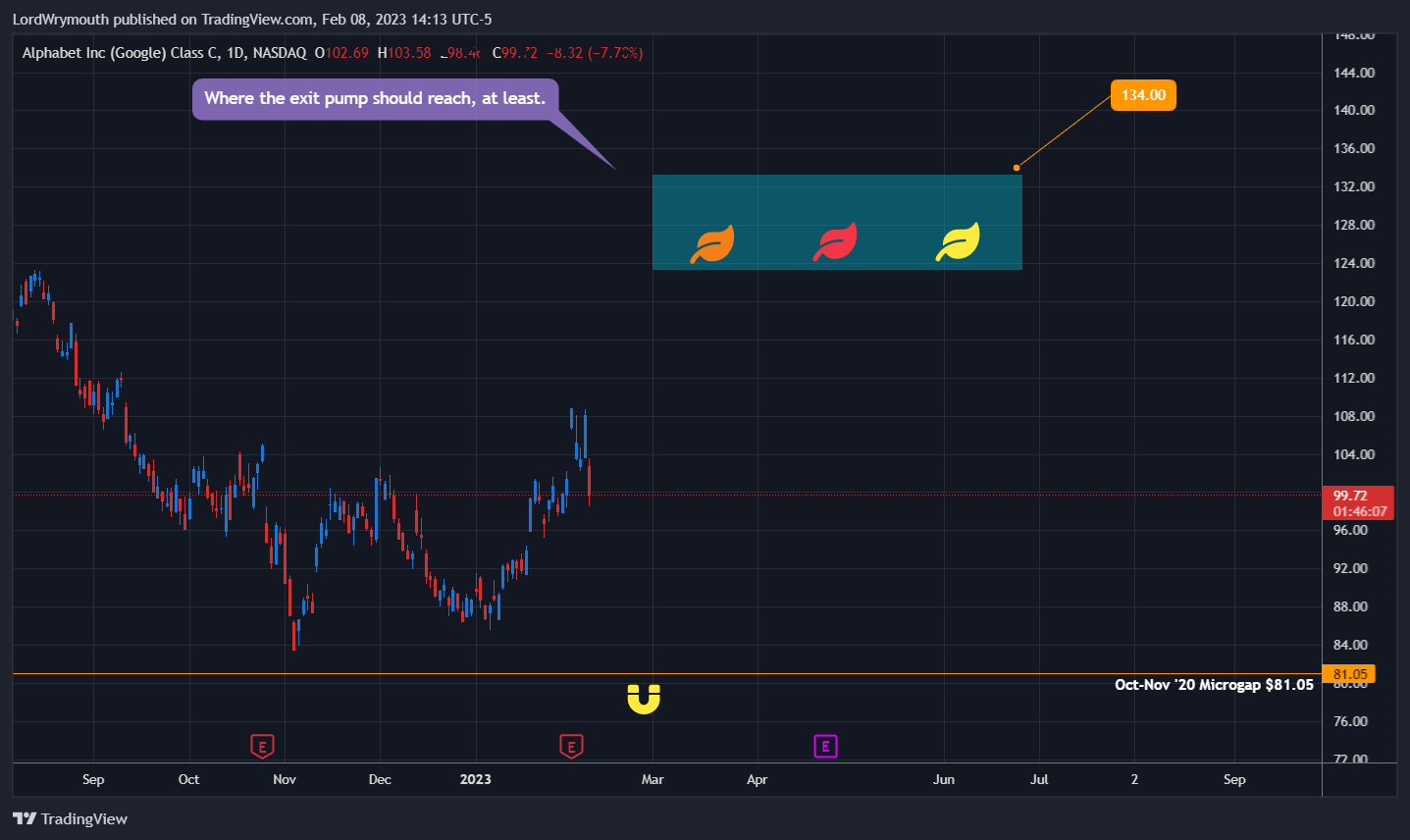
Task: Click the orange 134.00 price callout
Action: 1143,95
